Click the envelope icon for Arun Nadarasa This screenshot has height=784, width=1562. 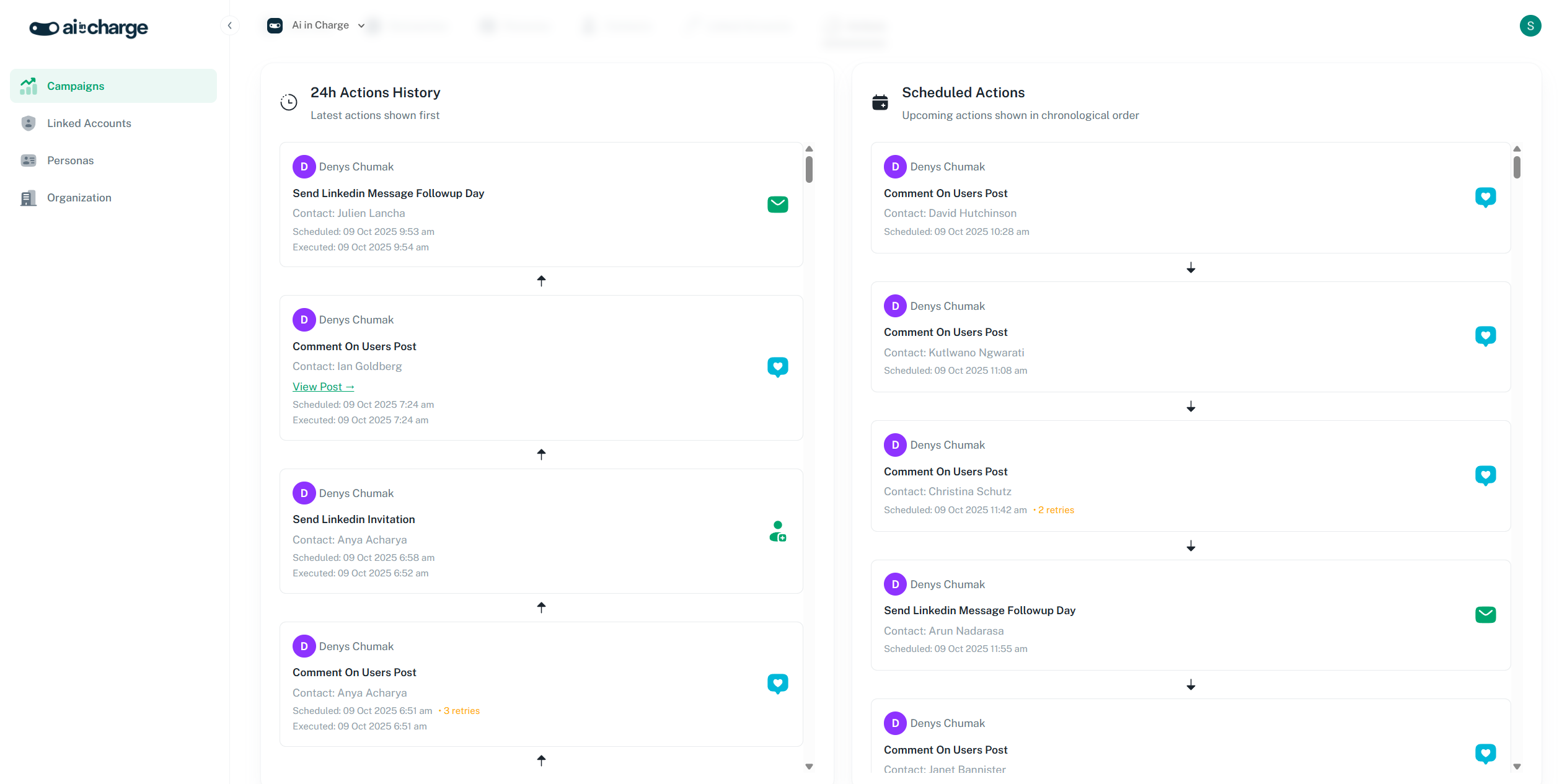pos(1485,614)
